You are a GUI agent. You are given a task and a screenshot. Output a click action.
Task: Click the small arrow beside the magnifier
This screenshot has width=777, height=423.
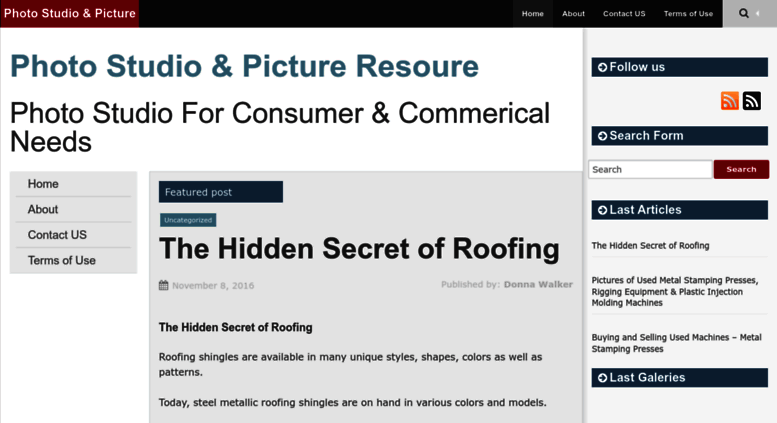point(758,13)
